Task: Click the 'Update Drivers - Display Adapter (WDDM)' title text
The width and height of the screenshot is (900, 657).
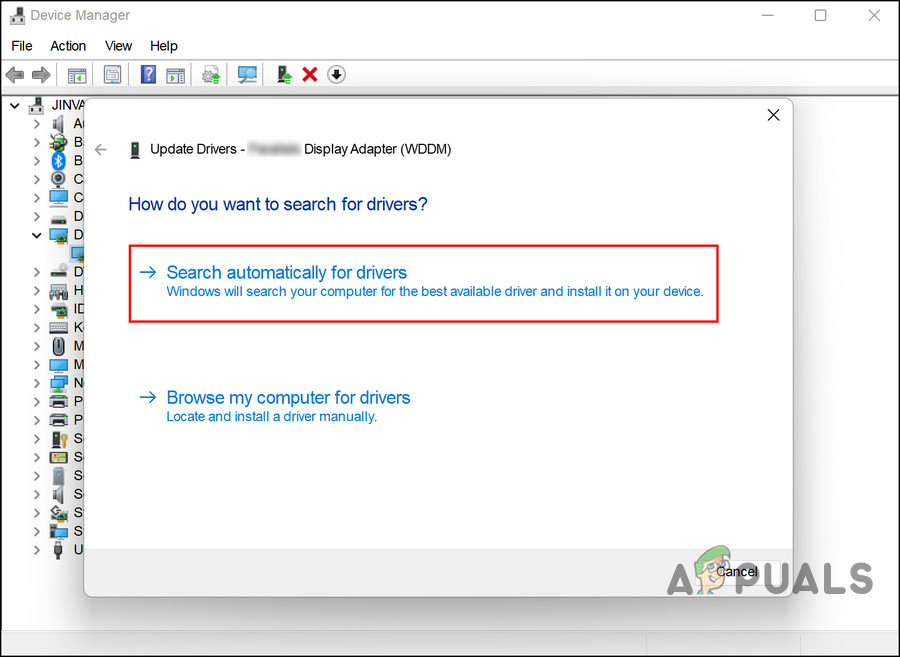Action: coord(301,149)
